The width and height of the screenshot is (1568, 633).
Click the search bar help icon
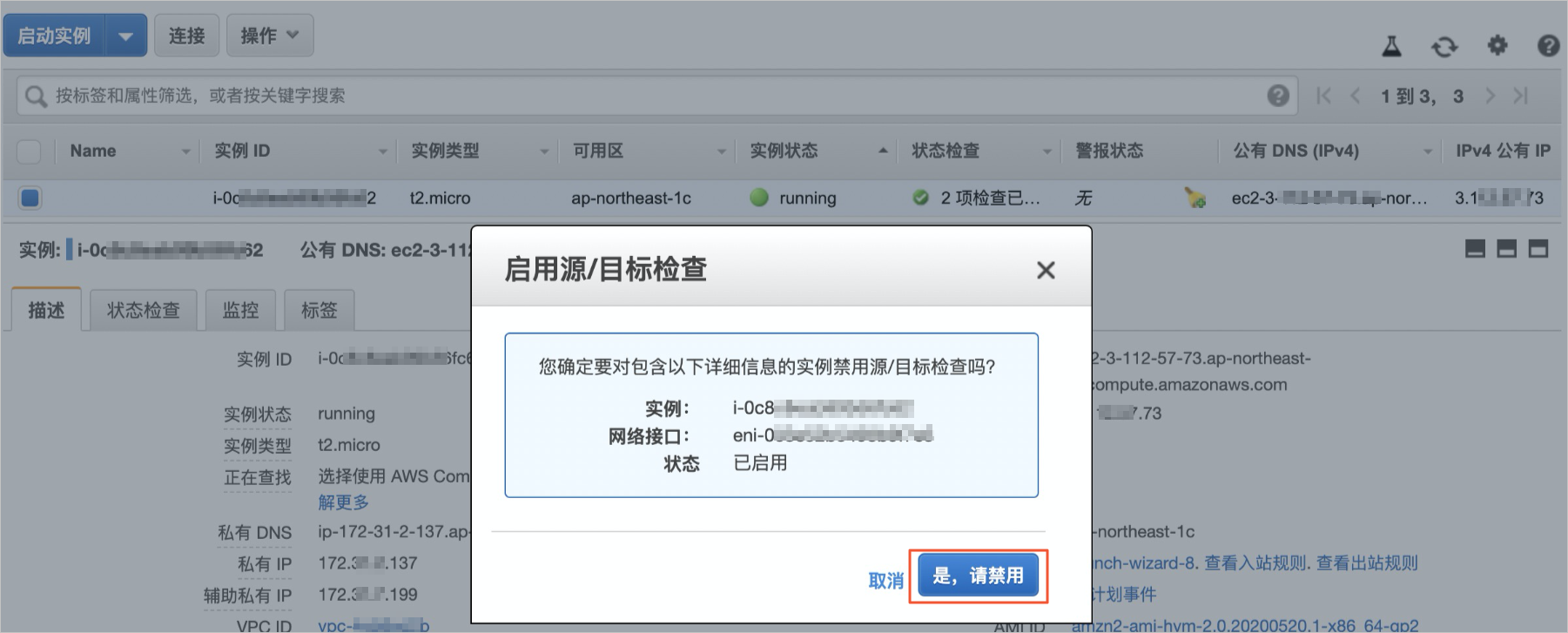[1278, 96]
